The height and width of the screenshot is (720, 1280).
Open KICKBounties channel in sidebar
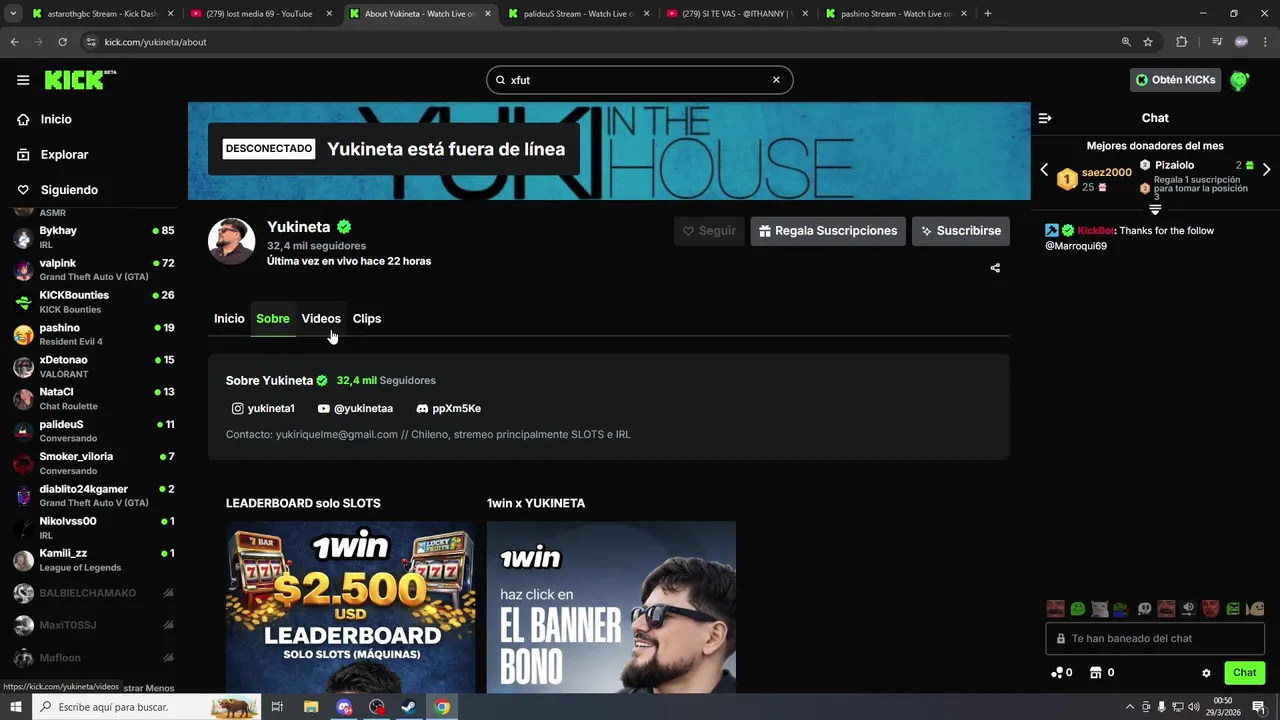coord(94,302)
